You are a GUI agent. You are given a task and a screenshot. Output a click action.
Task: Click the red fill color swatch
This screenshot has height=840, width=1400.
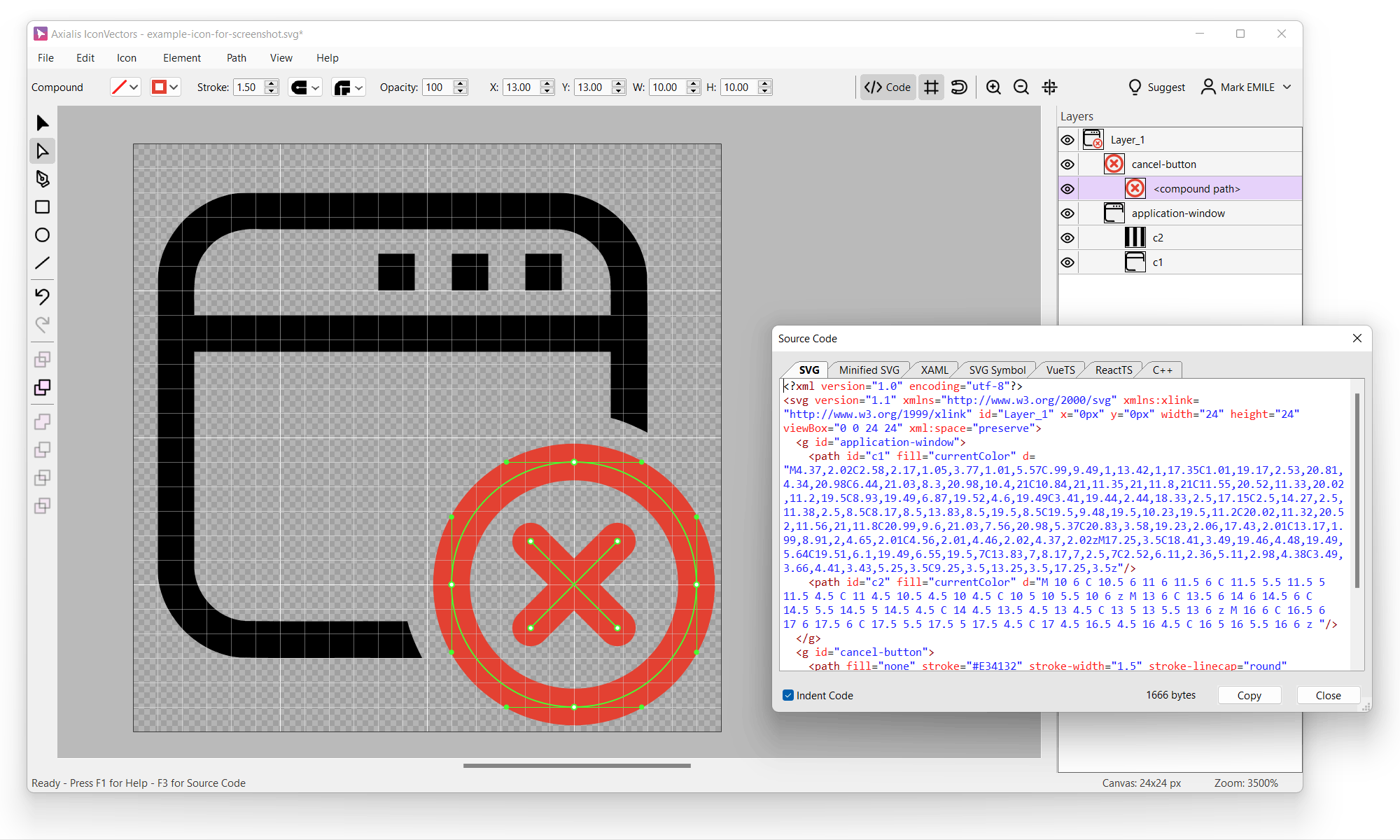pyautogui.click(x=160, y=87)
